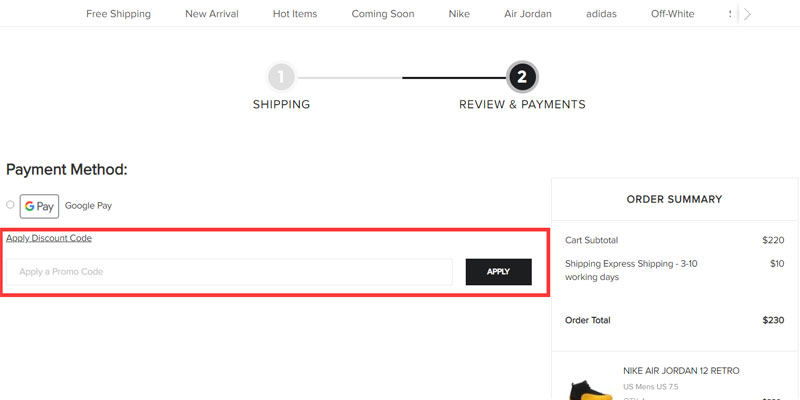Open the Free Shipping menu item
Image resolution: width=800 pixels, height=400 pixels.
coord(118,15)
